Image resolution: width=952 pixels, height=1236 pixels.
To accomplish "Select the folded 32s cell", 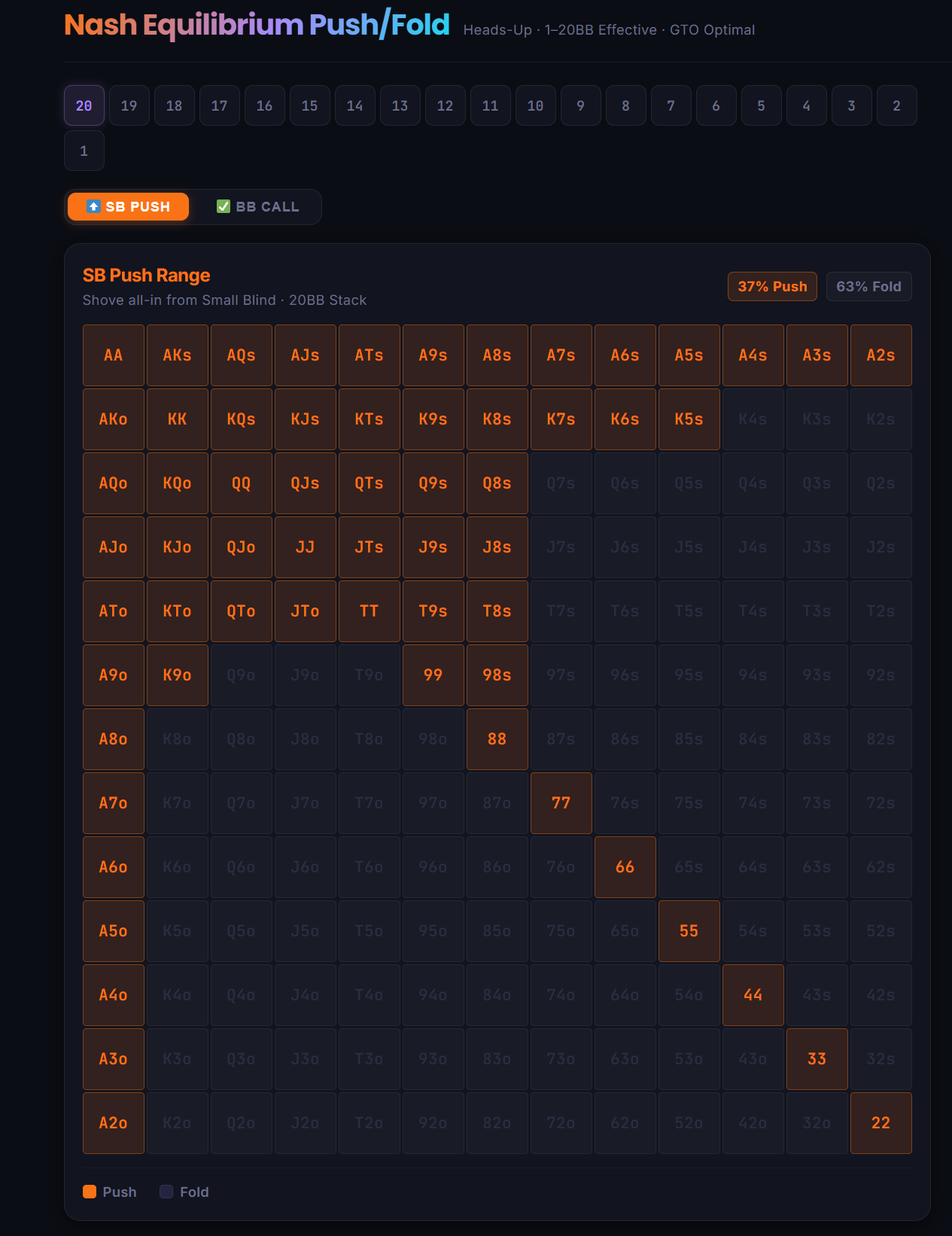I will click(x=881, y=1059).
